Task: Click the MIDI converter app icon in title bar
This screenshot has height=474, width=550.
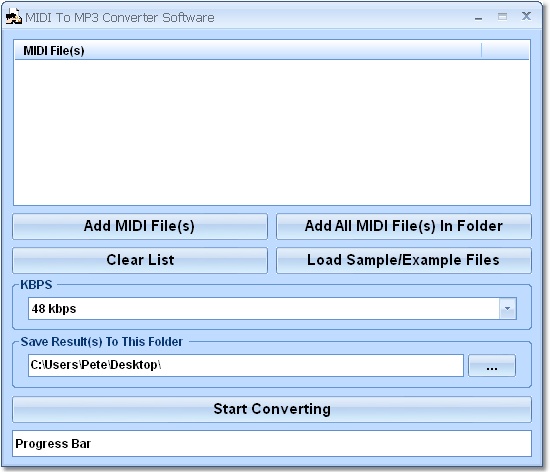Action: coord(13,17)
